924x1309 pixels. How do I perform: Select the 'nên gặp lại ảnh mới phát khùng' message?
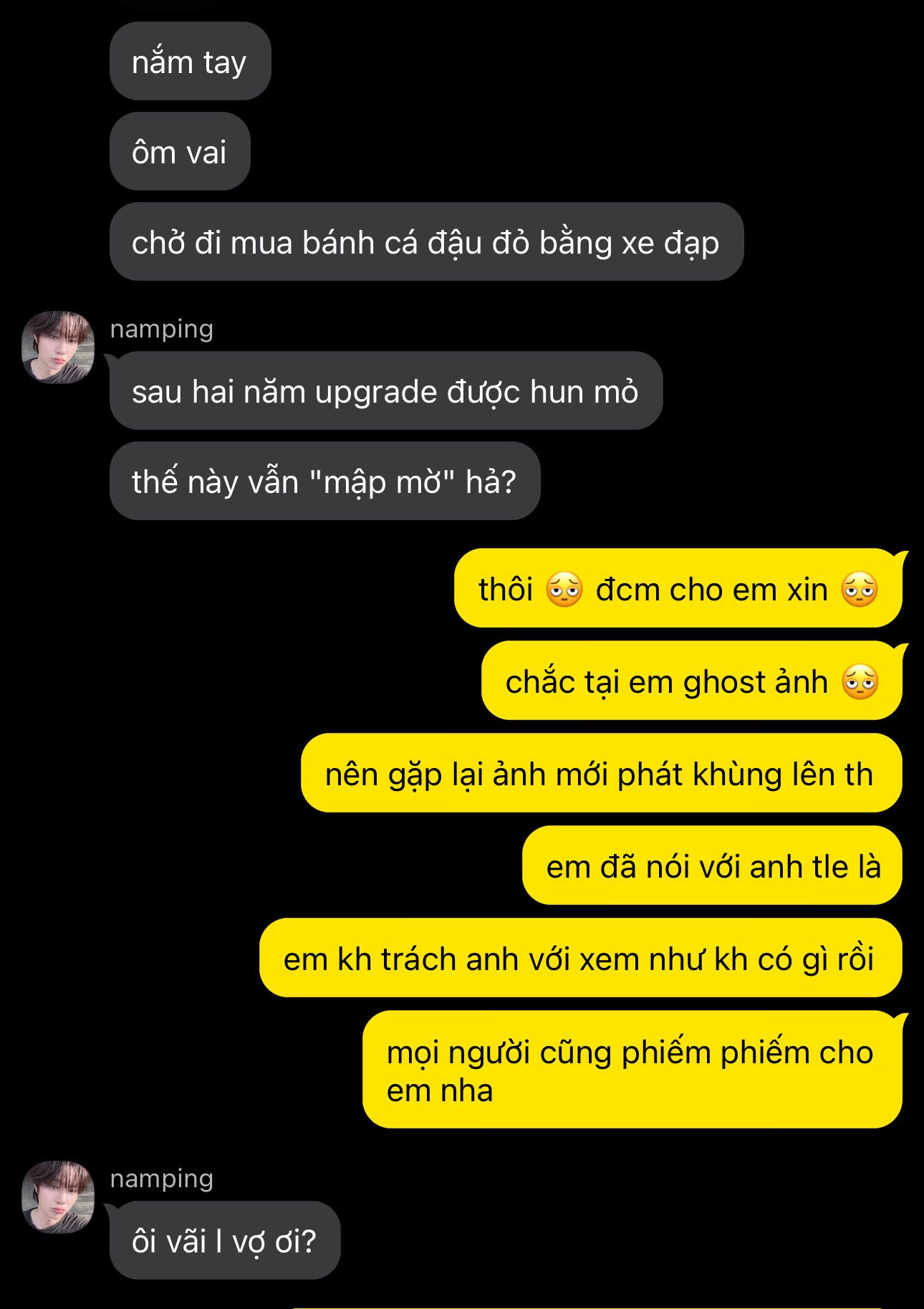601,773
